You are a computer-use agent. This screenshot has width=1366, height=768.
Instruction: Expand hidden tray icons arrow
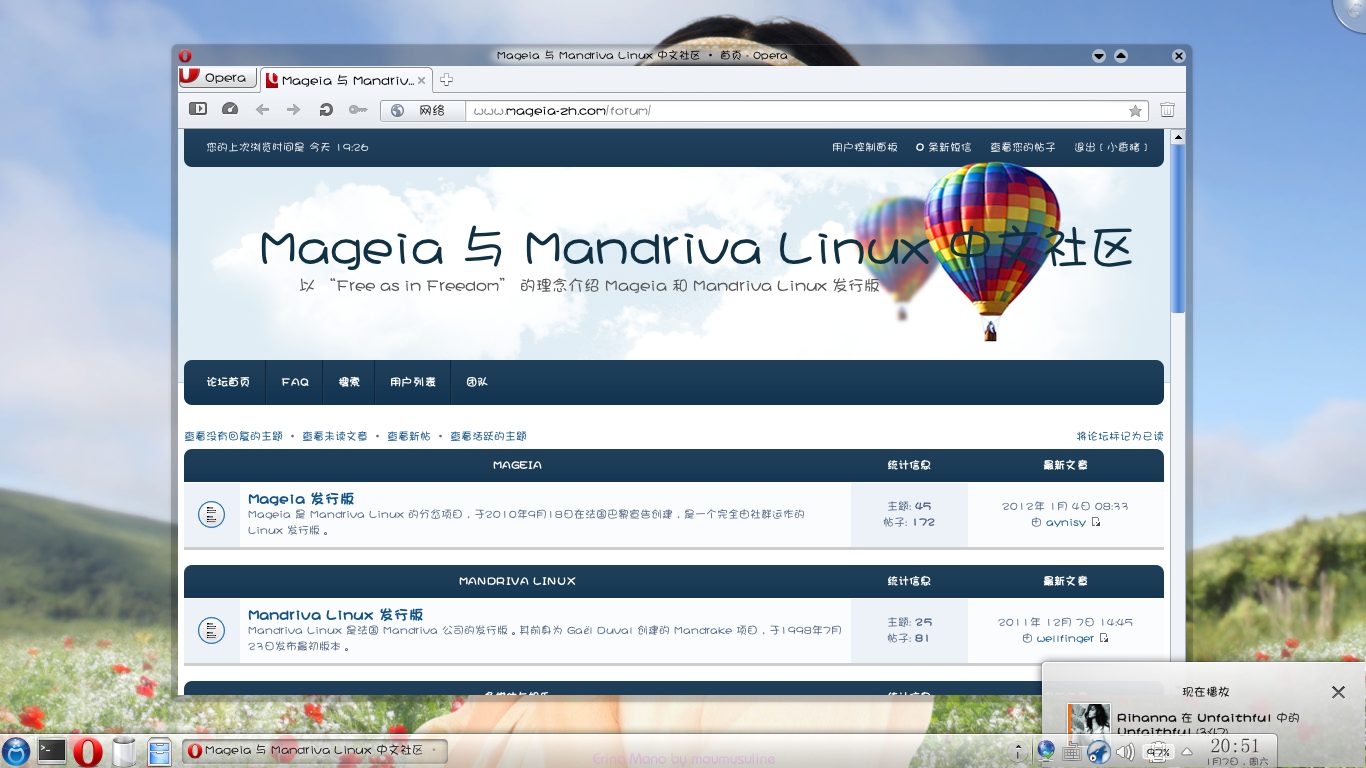tap(1187, 752)
